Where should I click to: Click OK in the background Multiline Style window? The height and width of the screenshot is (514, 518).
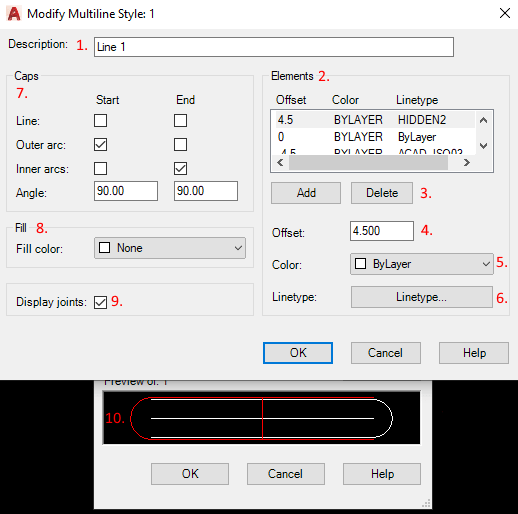pos(190,474)
